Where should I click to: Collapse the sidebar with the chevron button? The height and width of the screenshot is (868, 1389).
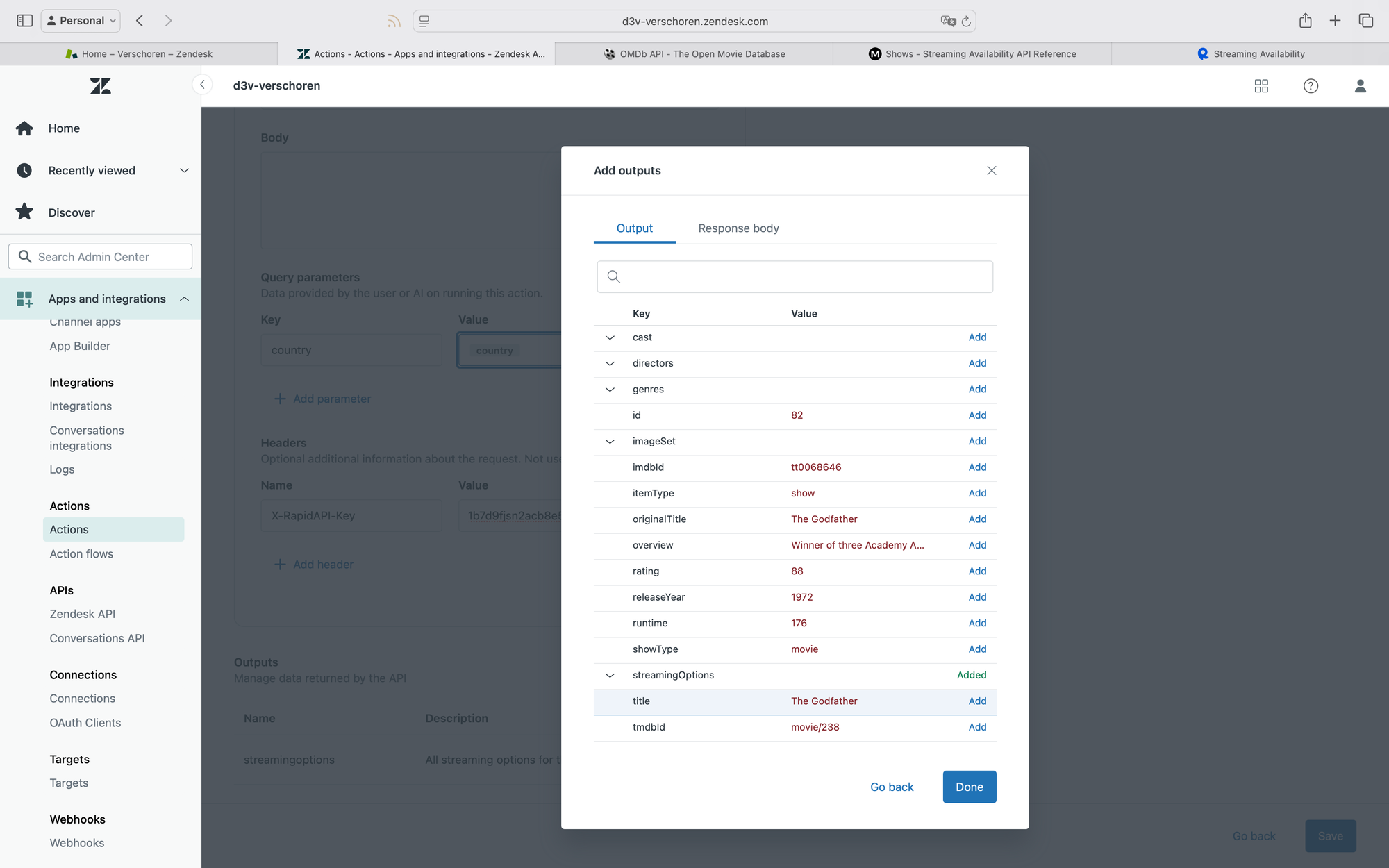202,85
